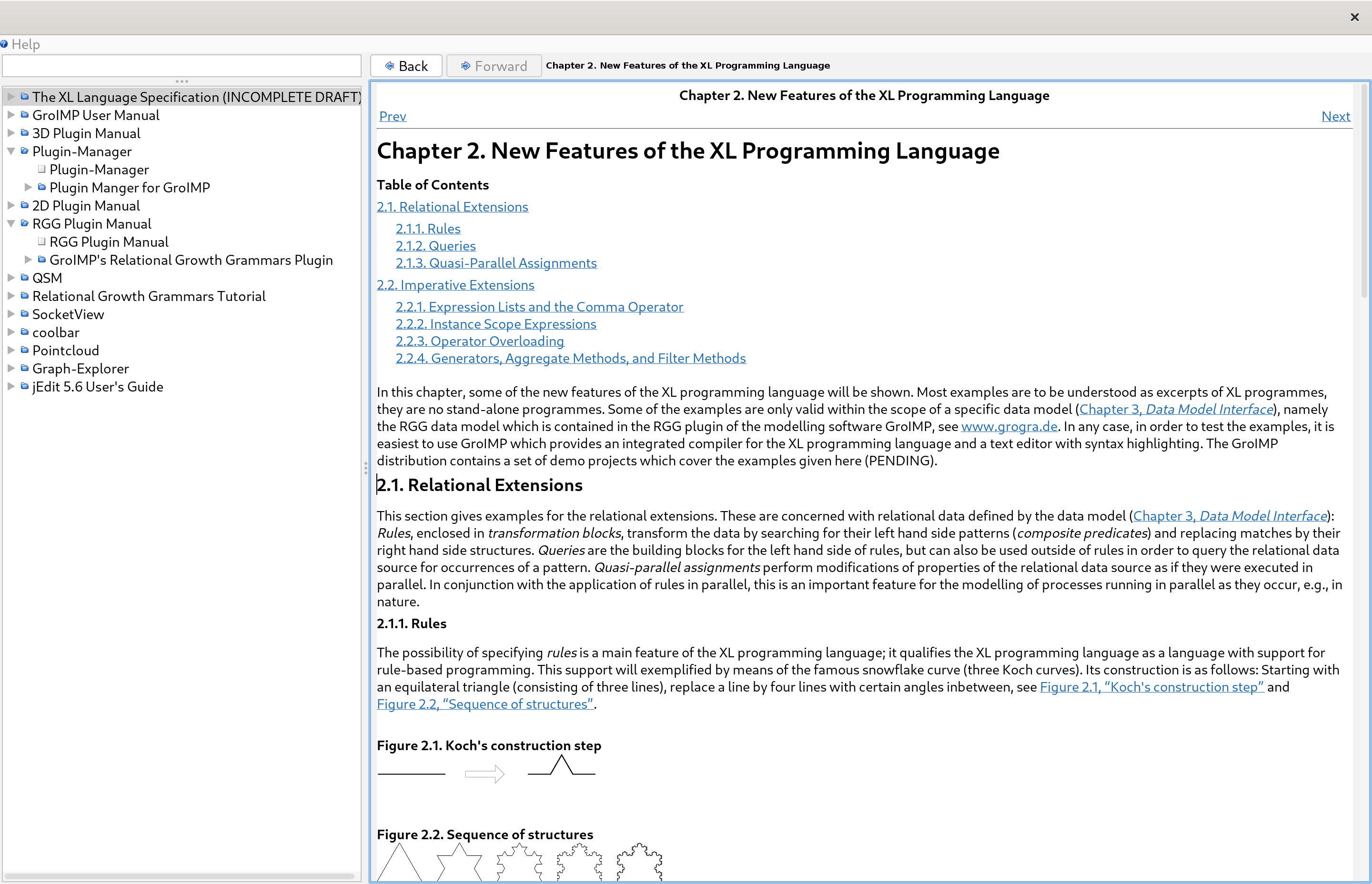Expand the 2D Plugin Manual node

tap(11, 205)
